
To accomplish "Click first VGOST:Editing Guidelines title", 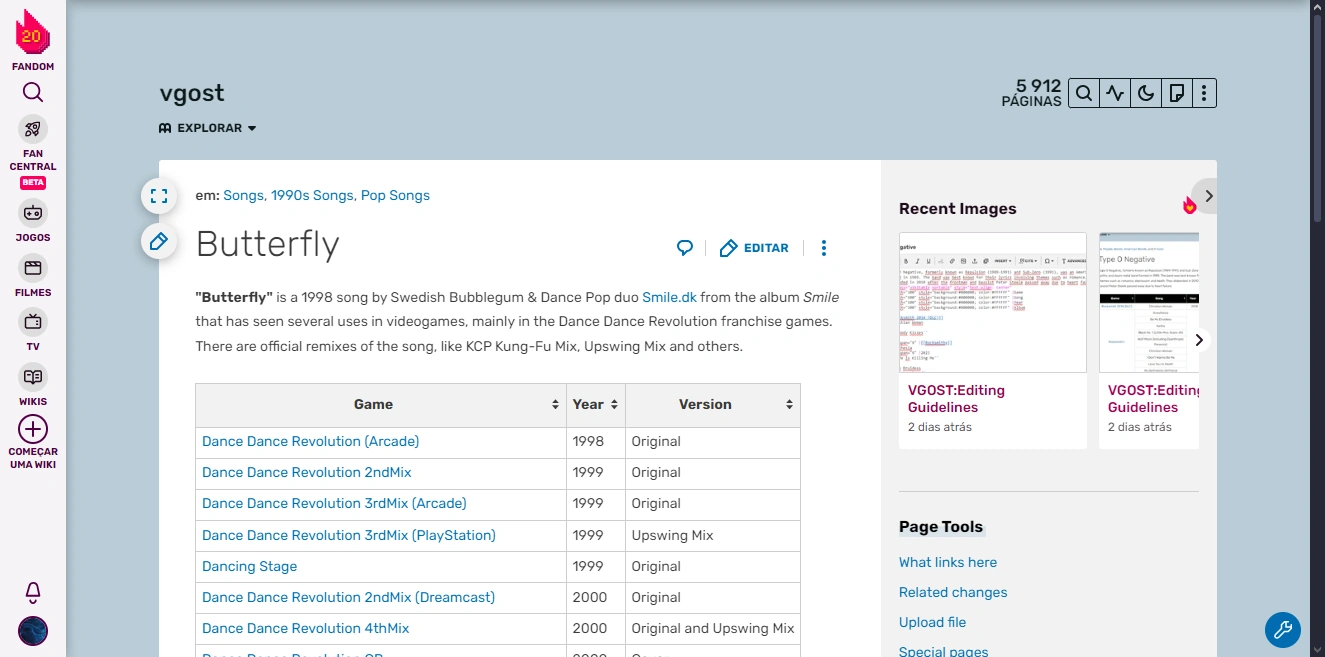I will point(956,399).
